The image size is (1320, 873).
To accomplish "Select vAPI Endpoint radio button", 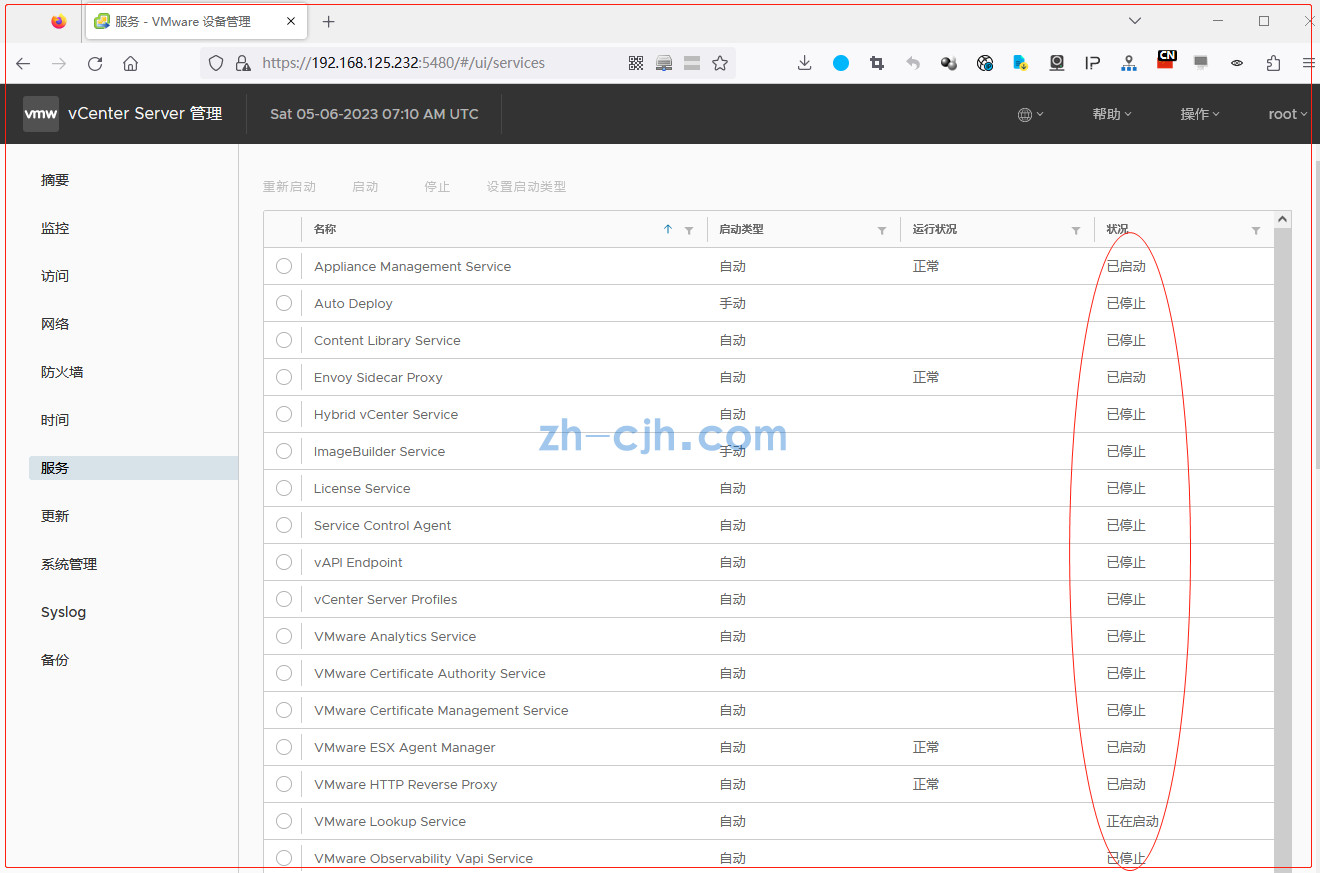I will click(x=284, y=562).
